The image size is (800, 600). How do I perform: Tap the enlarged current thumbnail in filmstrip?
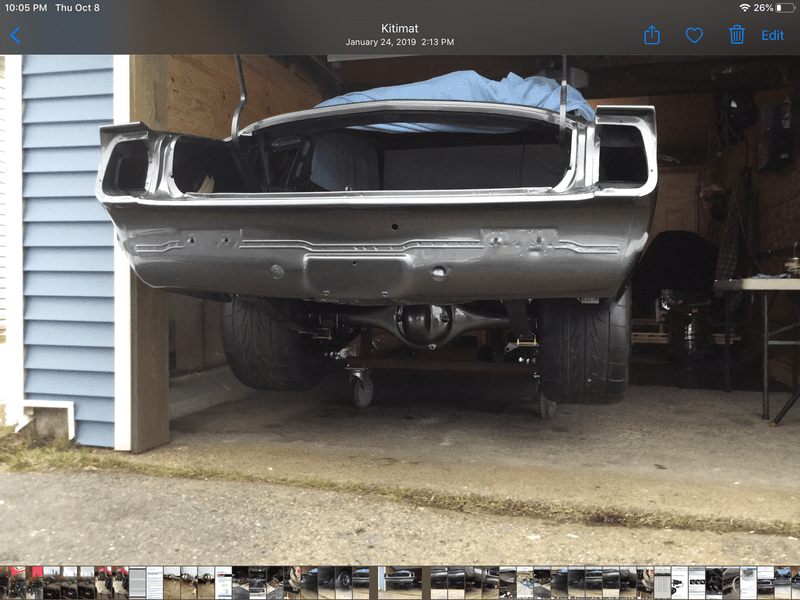[x=400, y=583]
